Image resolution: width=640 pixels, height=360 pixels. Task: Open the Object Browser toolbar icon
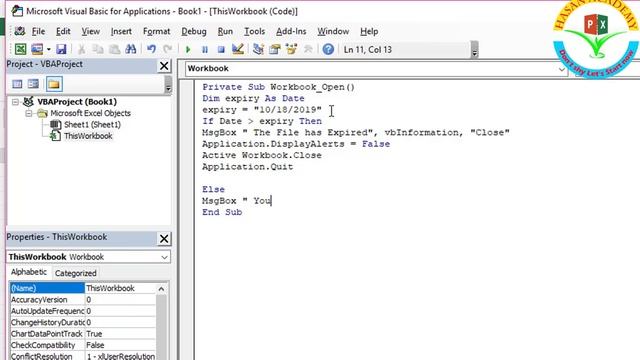tap(291, 49)
